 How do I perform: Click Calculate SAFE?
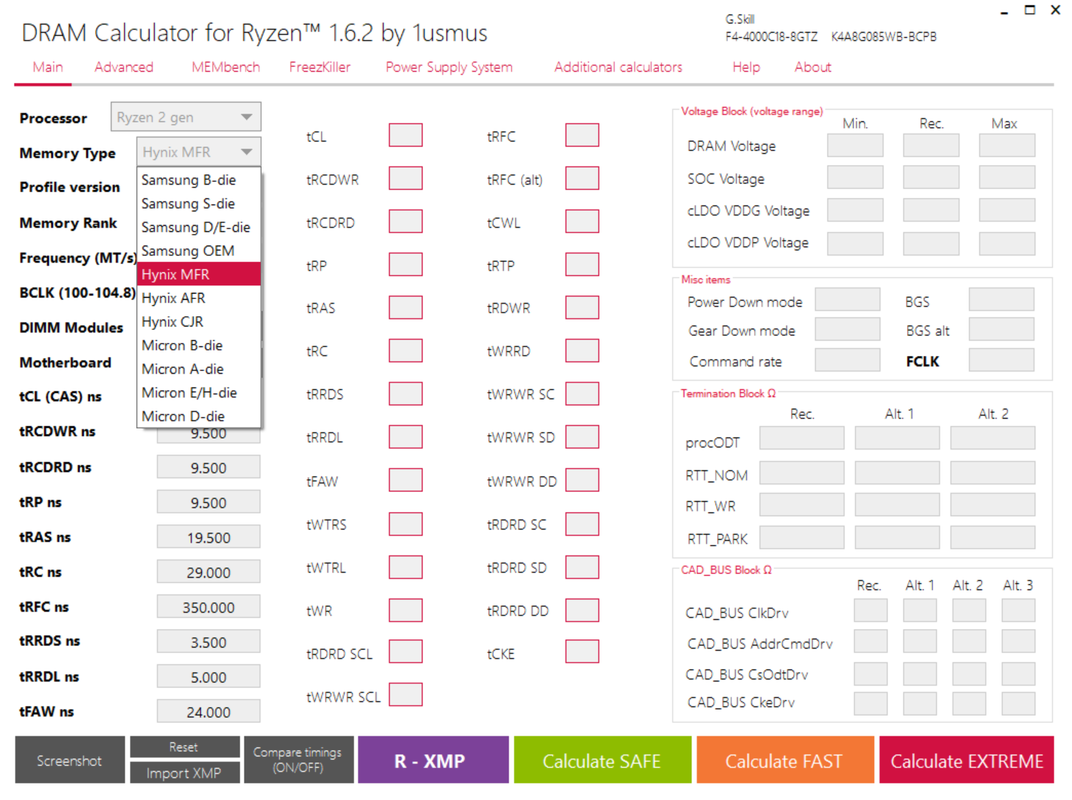(x=602, y=760)
